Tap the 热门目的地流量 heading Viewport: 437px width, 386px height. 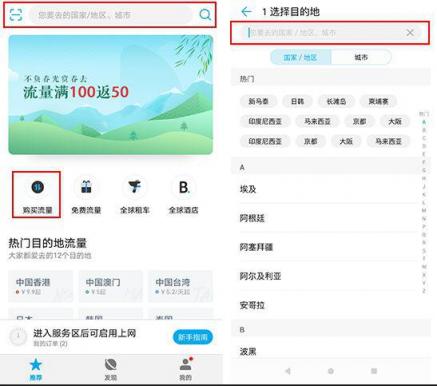pyautogui.click(x=47, y=243)
